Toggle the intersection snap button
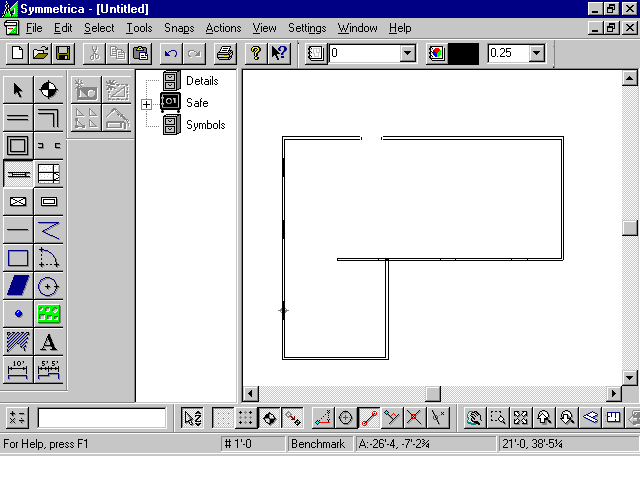640x480 pixels. (413, 418)
